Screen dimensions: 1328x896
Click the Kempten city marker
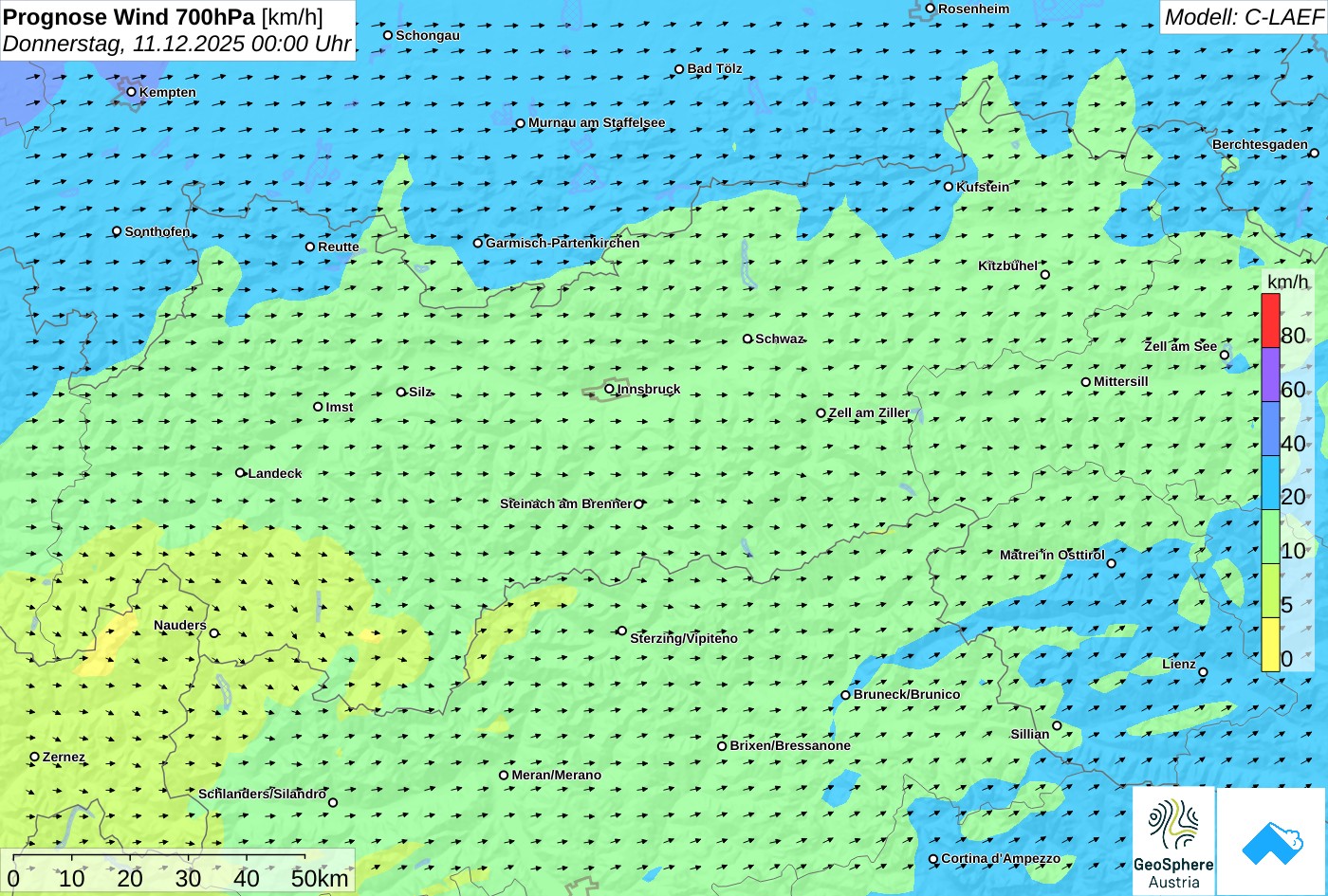tap(132, 92)
